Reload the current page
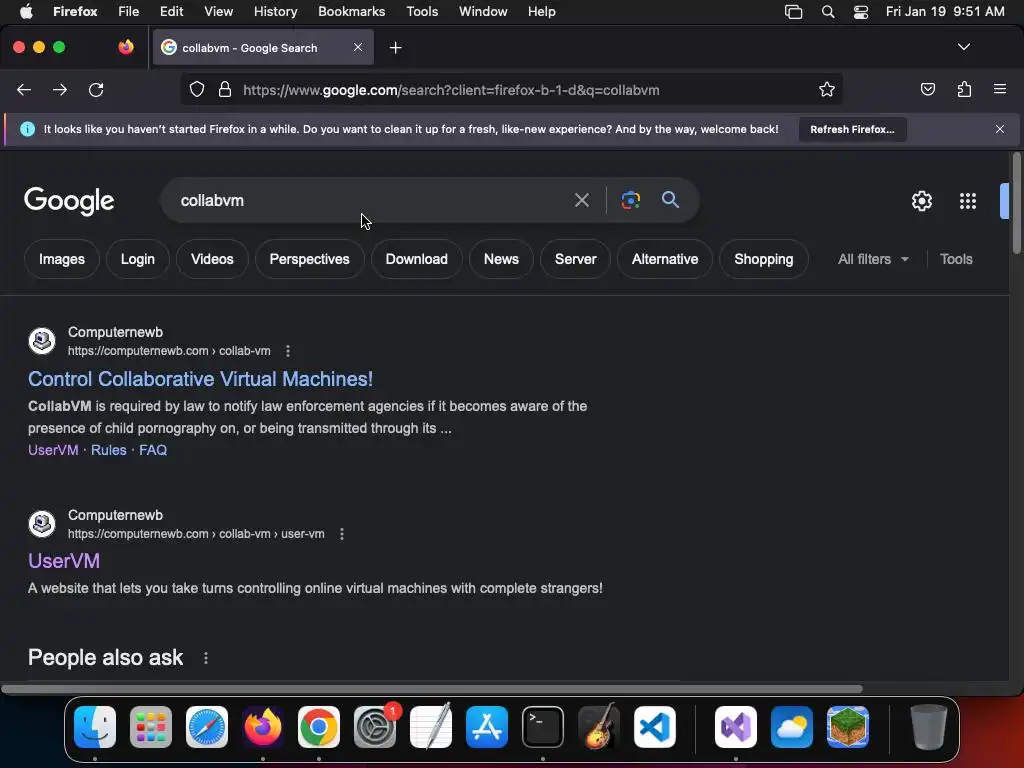This screenshot has width=1024, height=768. click(96, 89)
